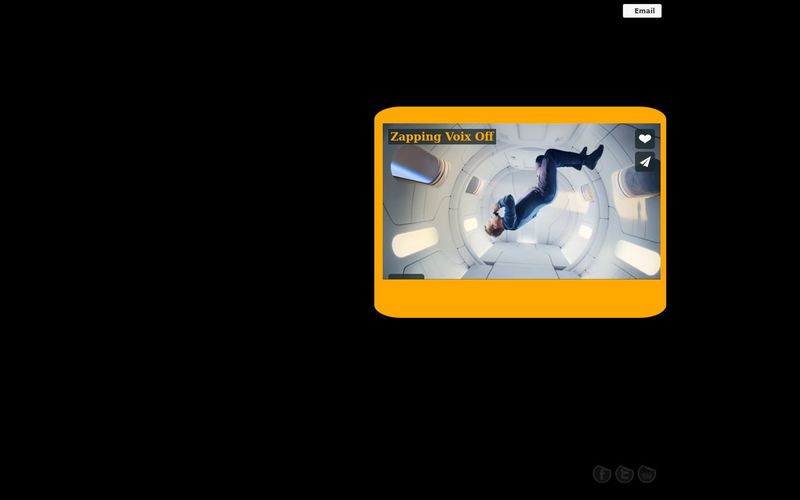Like the video with the heart icon
Image resolution: width=800 pixels, height=500 pixels.
tap(645, 139)
